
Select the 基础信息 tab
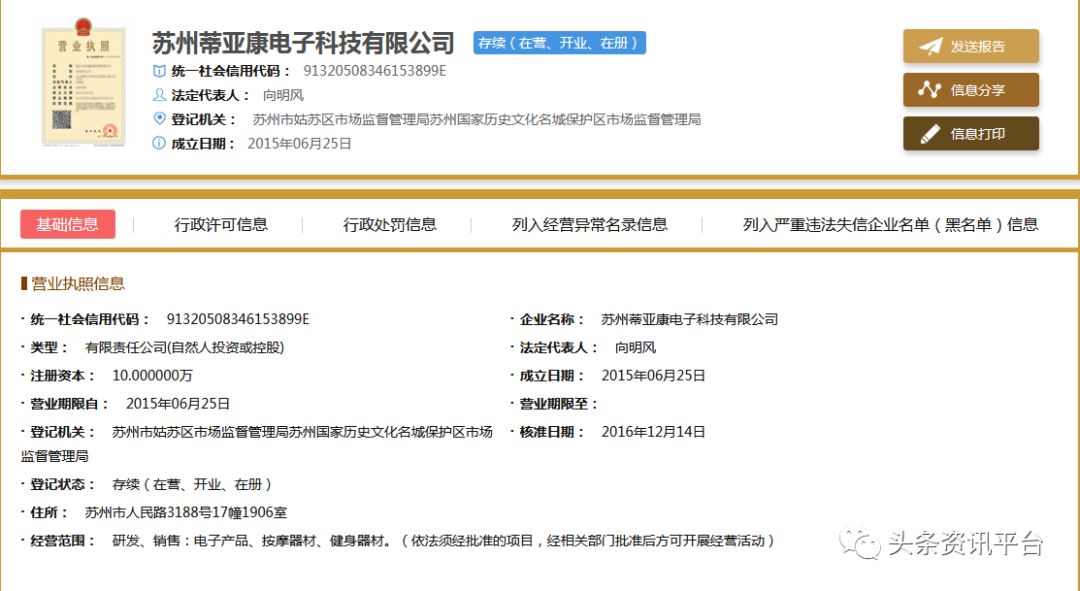(x=68, y=224)
